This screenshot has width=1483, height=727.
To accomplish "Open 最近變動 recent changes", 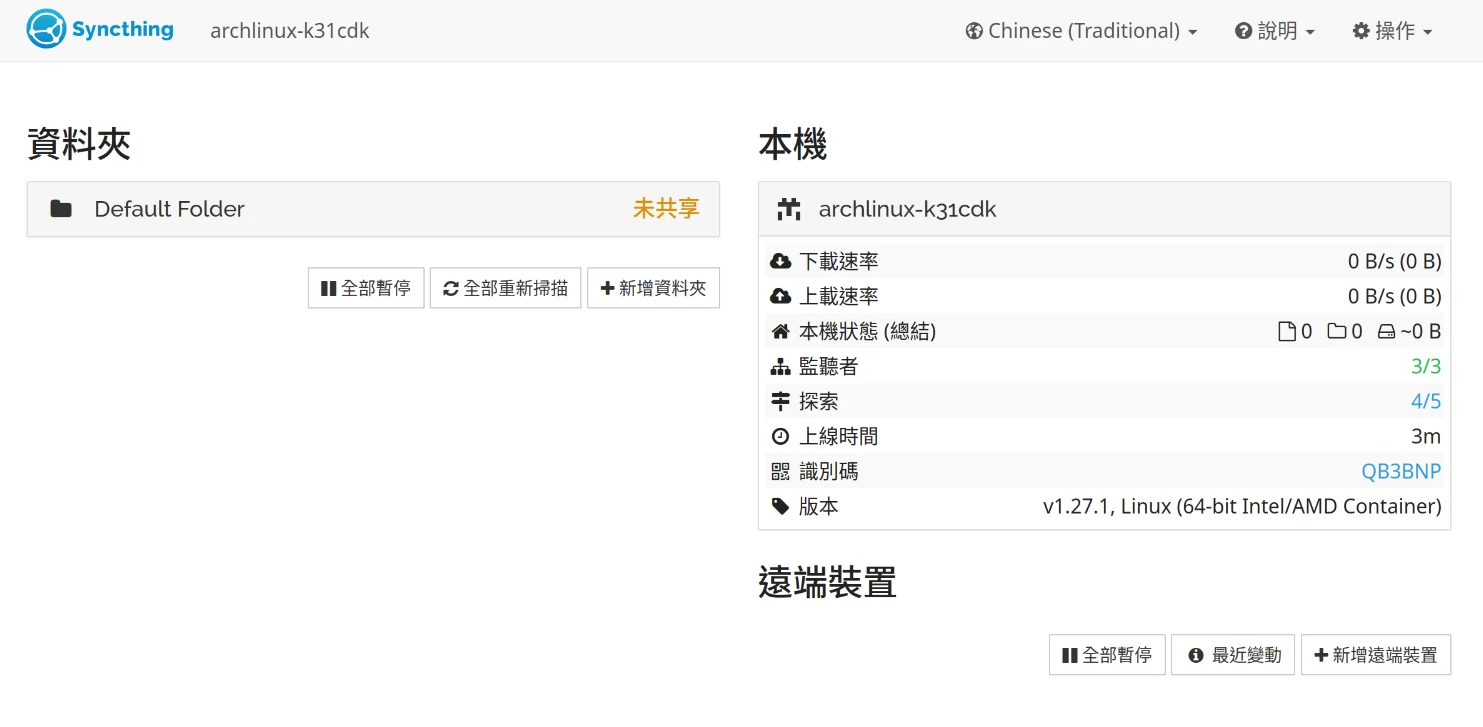I will (x=1233, y=655).
